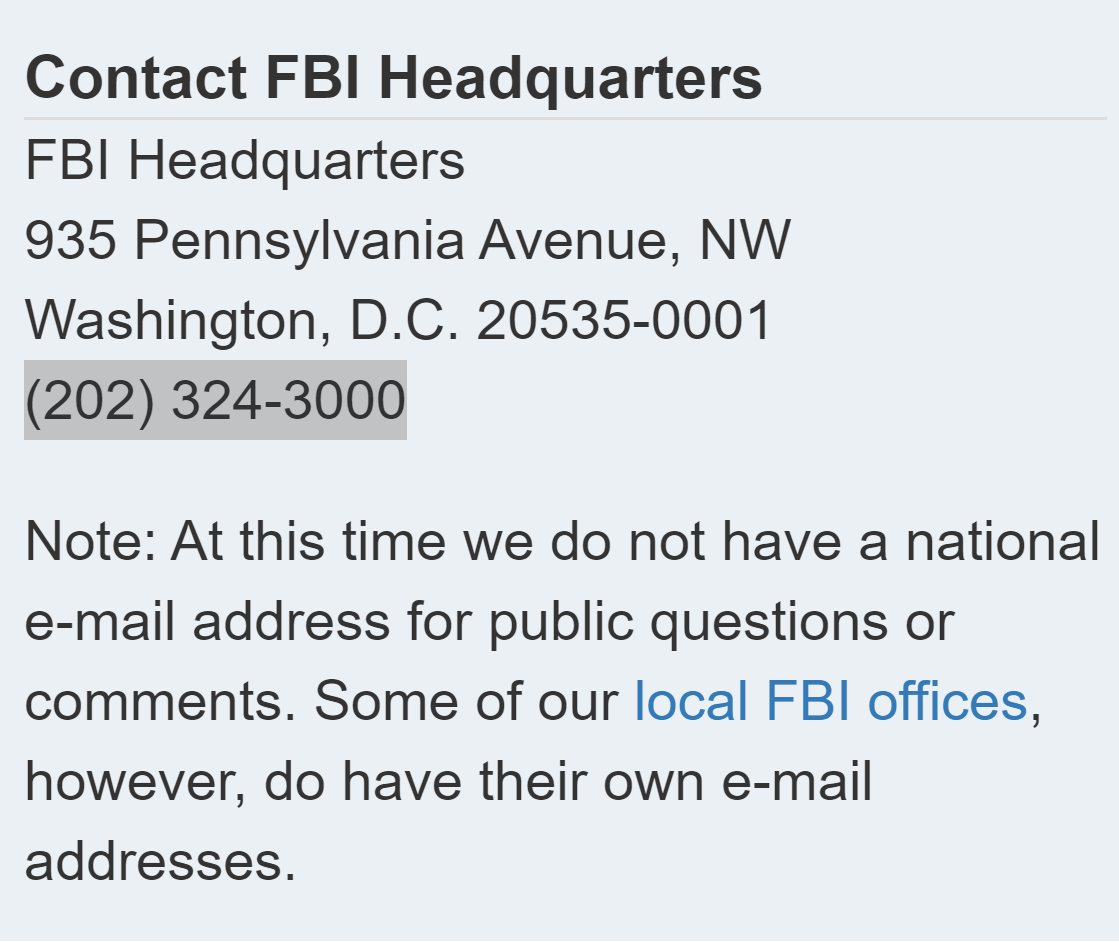The height and width of the screenshot is (942, 1119).
Task: Click the words Some of our
Action: 466,702
